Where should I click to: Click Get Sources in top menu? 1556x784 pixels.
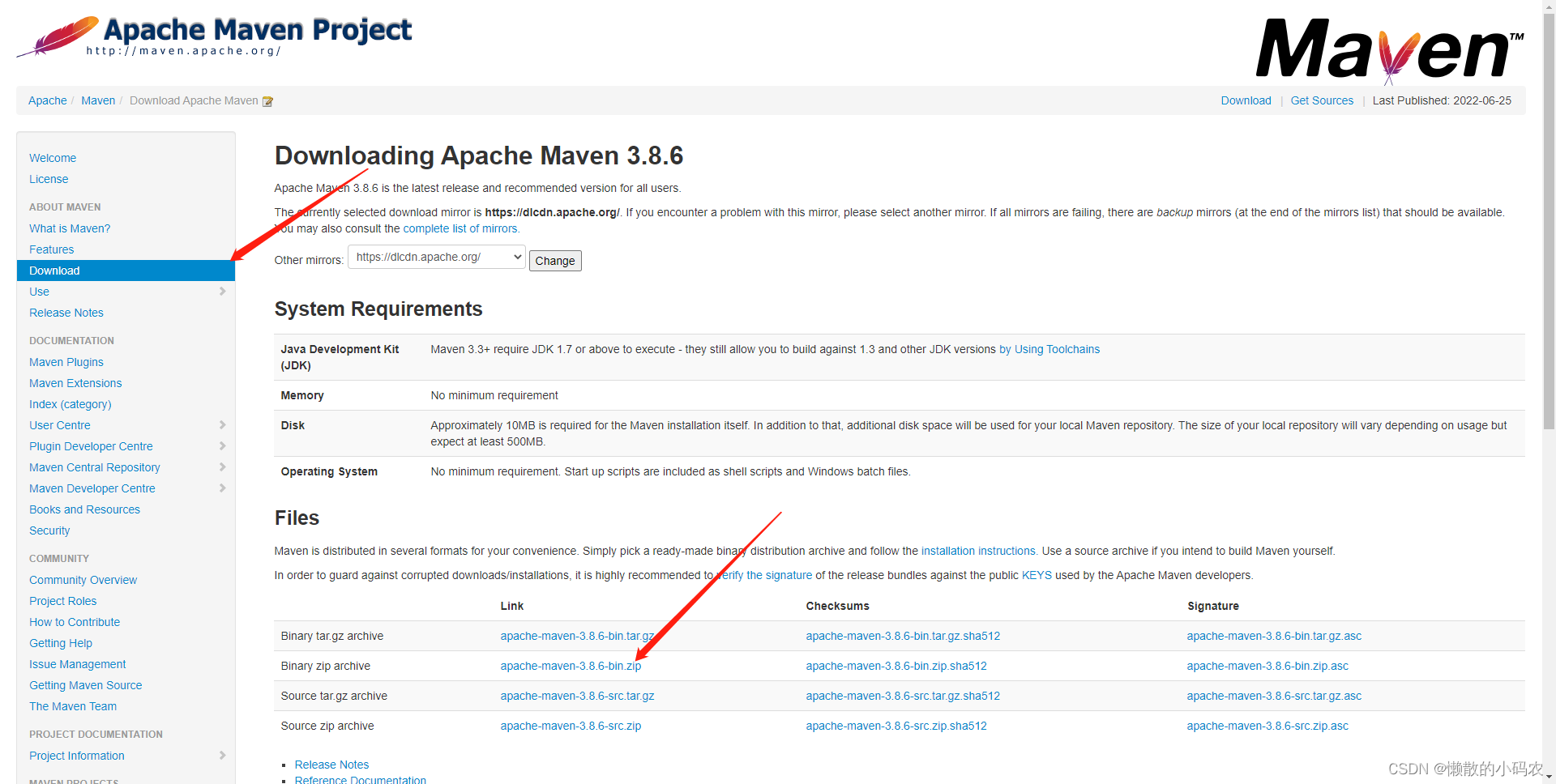pyautogui.click(x=1322, y=100)
